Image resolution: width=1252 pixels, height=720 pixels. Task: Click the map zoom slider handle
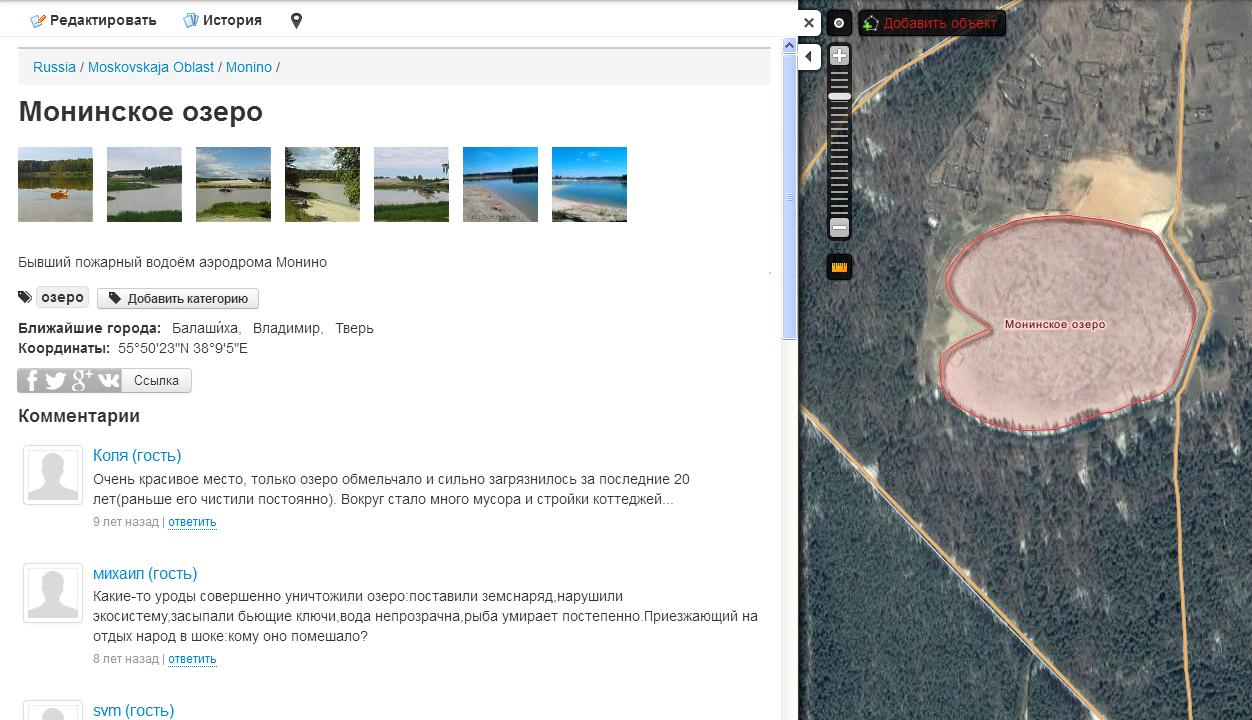(839, 97)
